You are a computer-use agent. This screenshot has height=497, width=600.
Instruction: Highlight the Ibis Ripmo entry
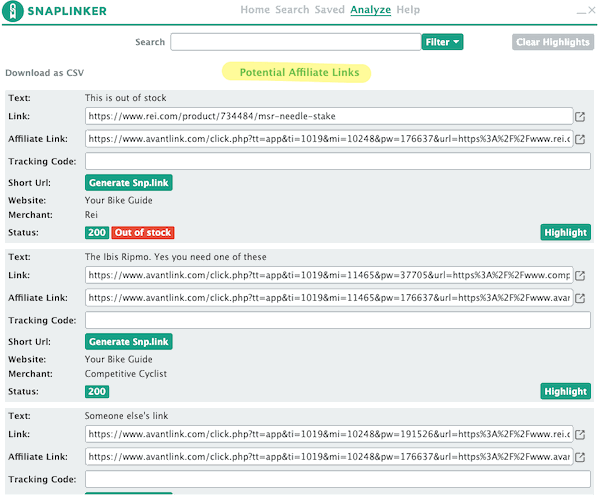coord(566,392)
